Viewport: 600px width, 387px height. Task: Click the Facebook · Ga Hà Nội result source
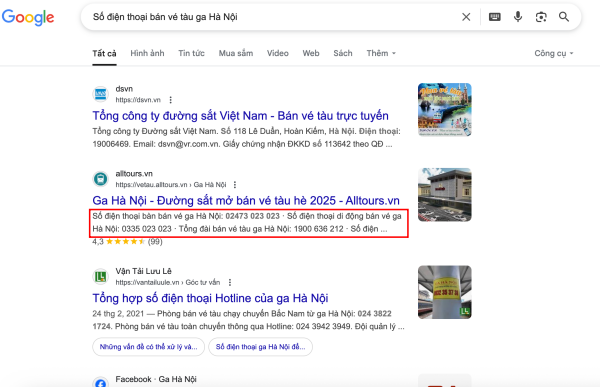(156, 379)
